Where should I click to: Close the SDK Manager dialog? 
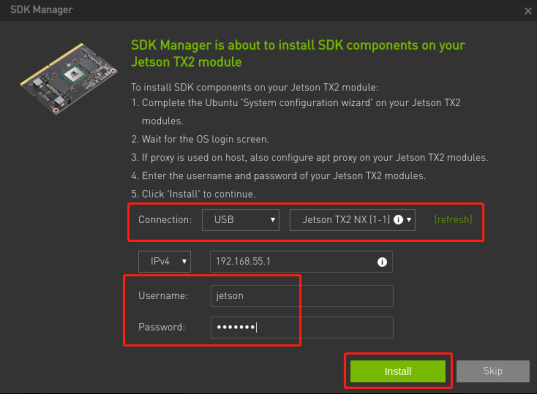point(528,11)
